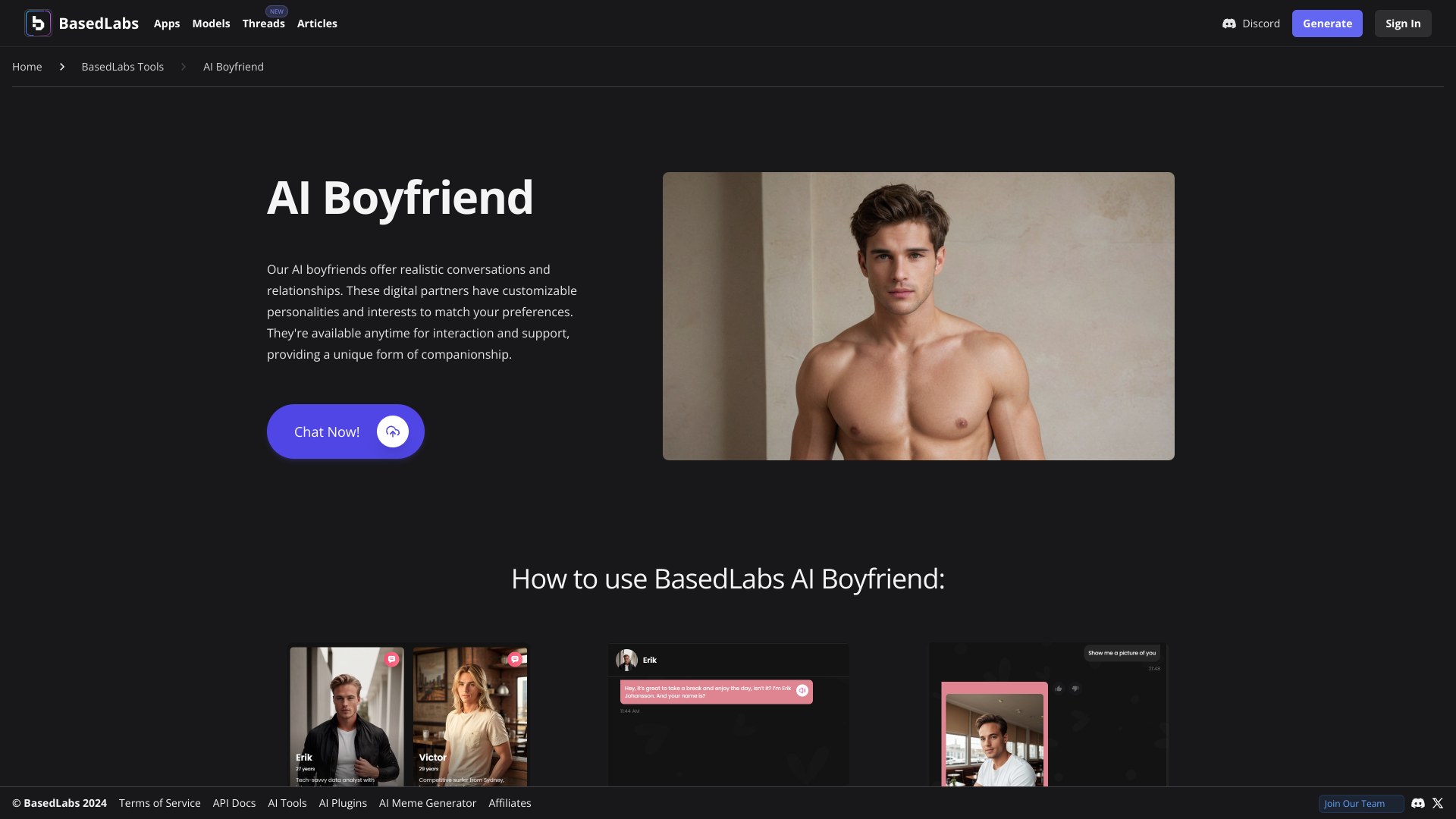The width and height of the screenshot is (1456, 819).
Task: Click the Discord icon in navbar
Action: [1228, 23]
